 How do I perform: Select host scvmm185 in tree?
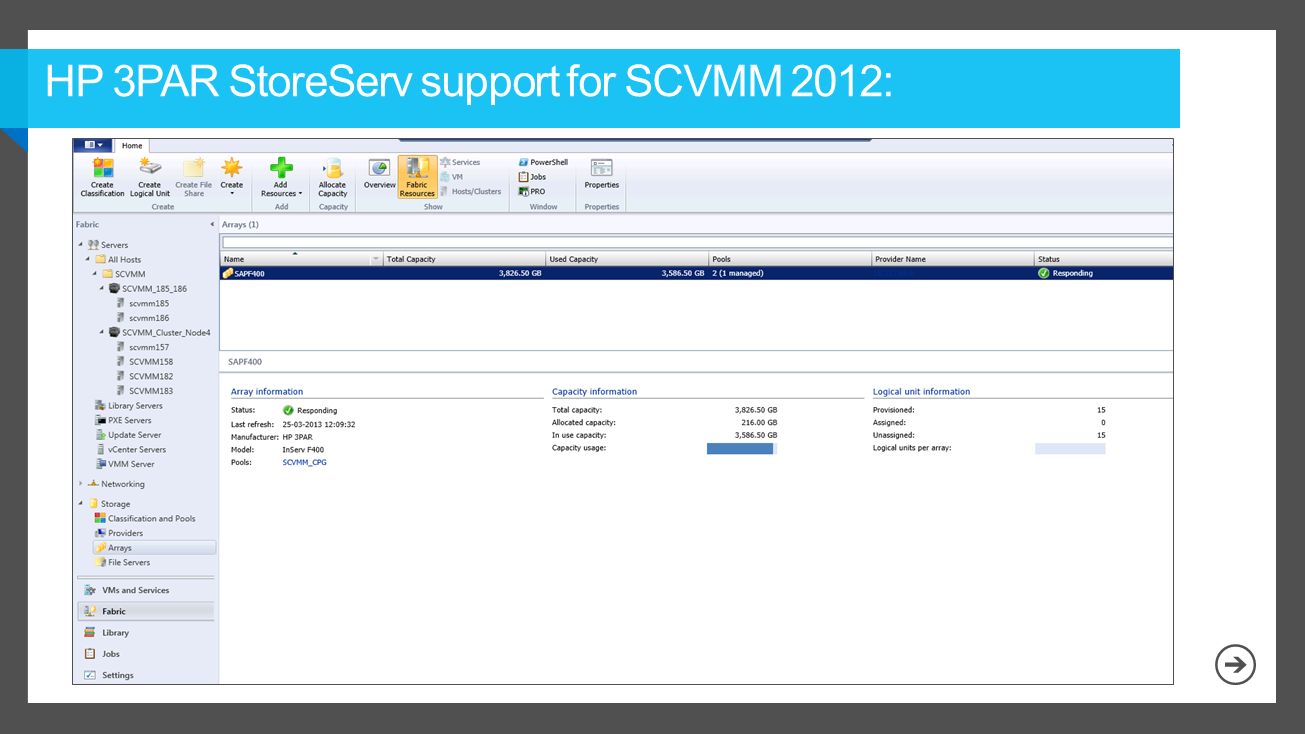tap(142, 303)
